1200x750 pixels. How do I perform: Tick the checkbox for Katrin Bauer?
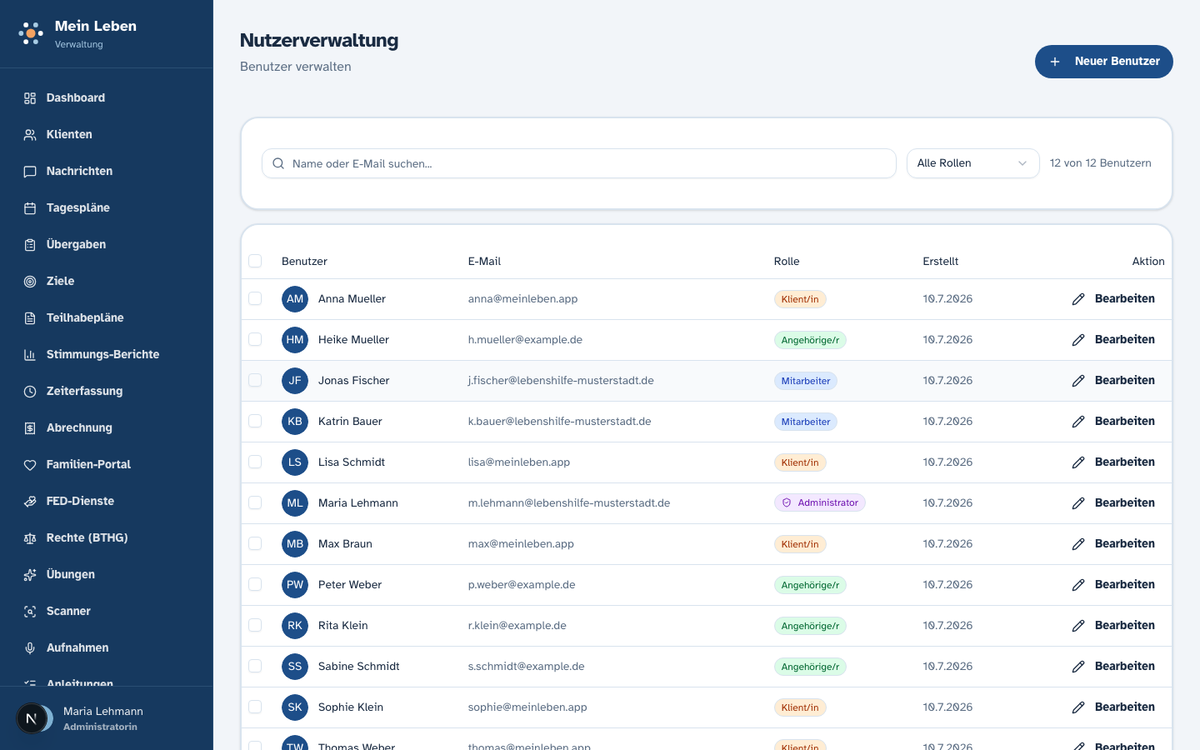255,421
